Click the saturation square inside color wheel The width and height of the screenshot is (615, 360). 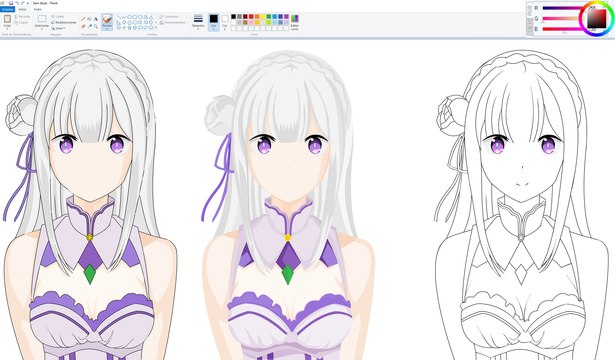point(597,18)
